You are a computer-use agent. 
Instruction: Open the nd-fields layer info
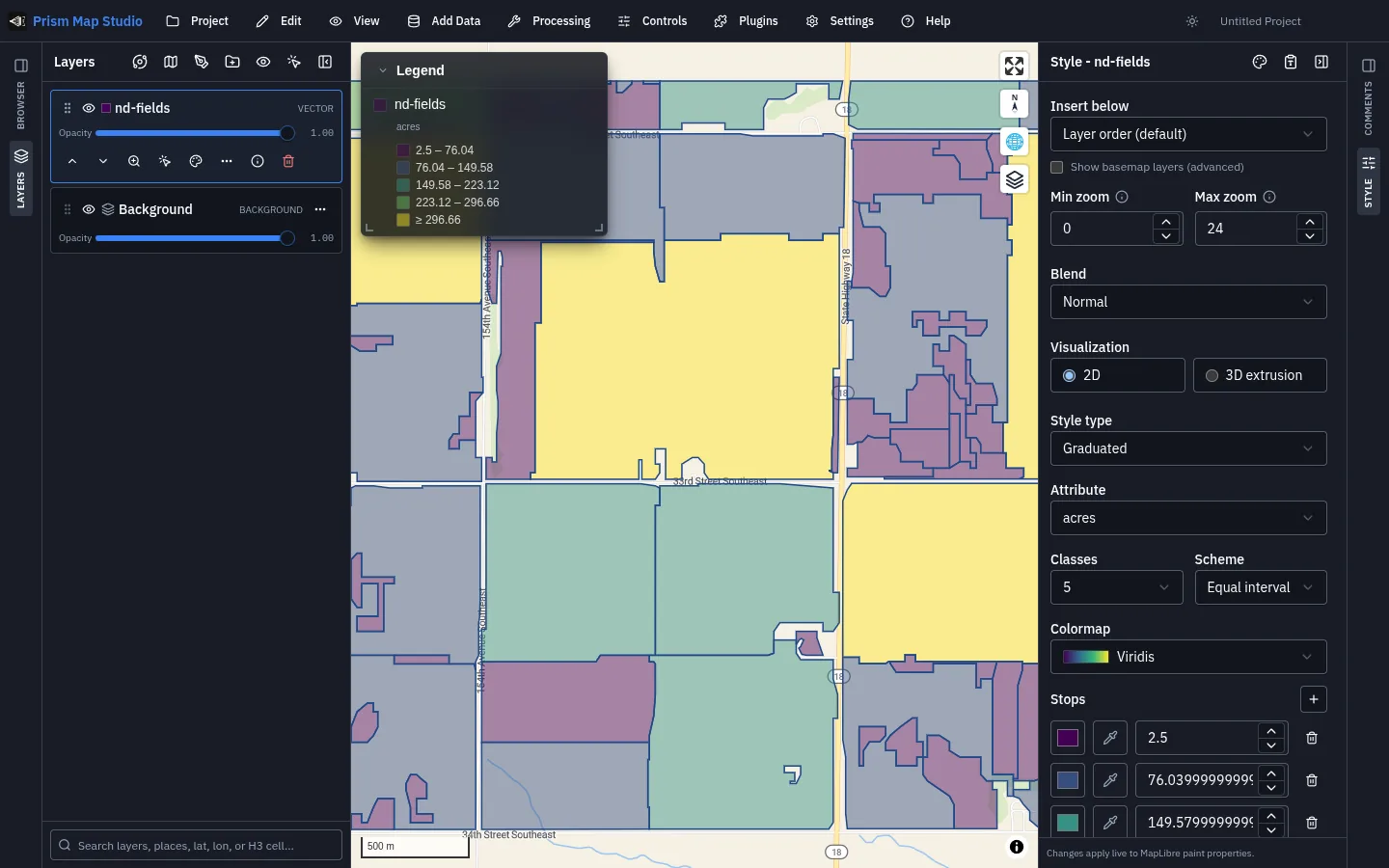258,161
